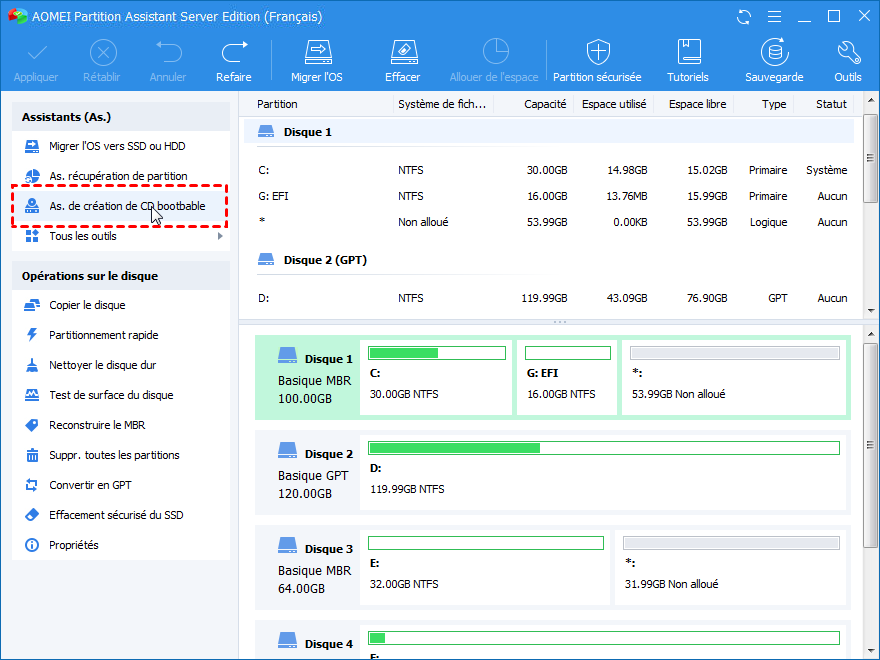Click the Refaire redo icon
Image resolution: width=880 pixels, height=660 pixels.
(234, 52)
